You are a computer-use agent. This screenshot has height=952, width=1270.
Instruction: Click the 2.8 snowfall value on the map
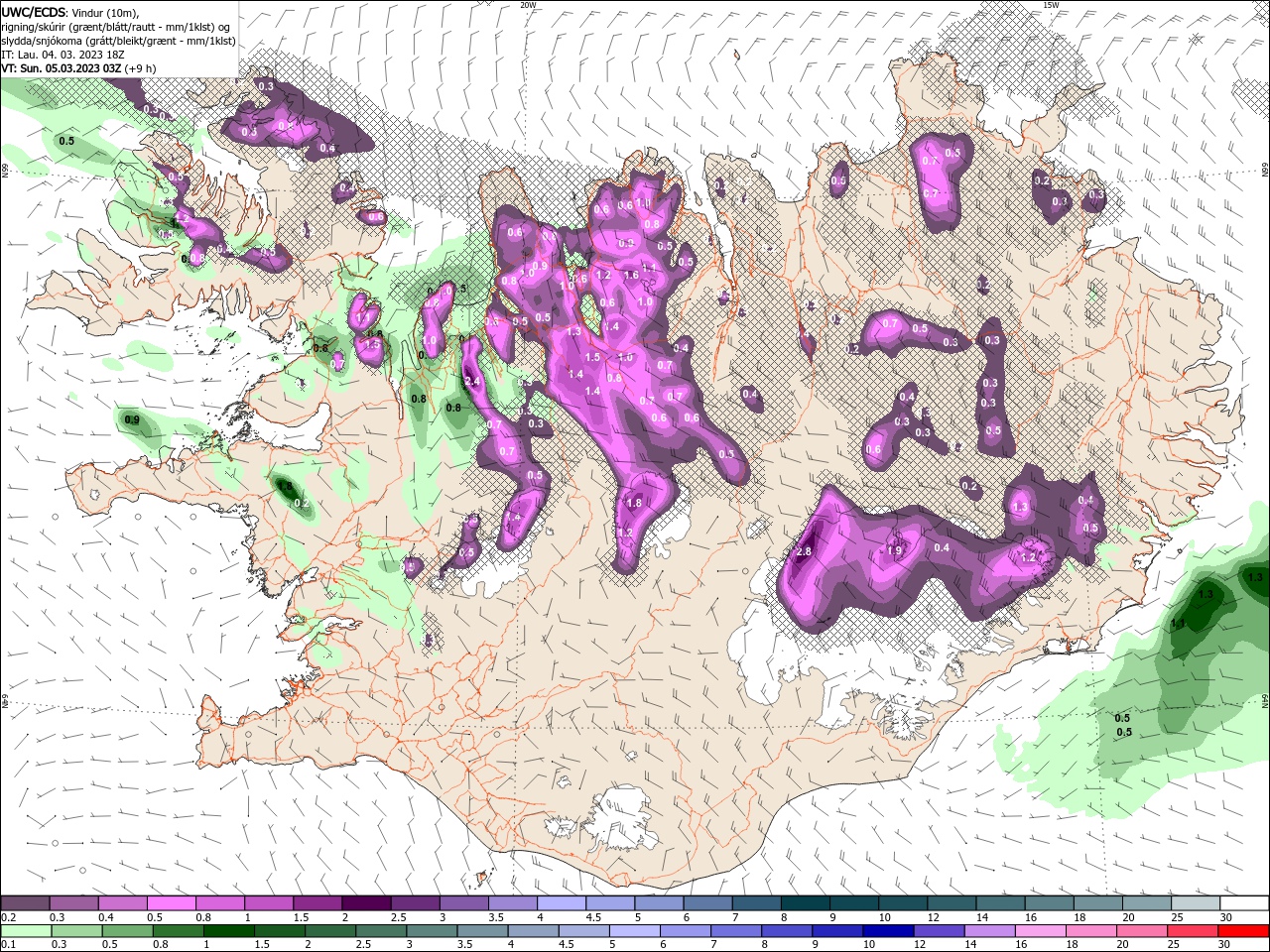coord(805,551)
